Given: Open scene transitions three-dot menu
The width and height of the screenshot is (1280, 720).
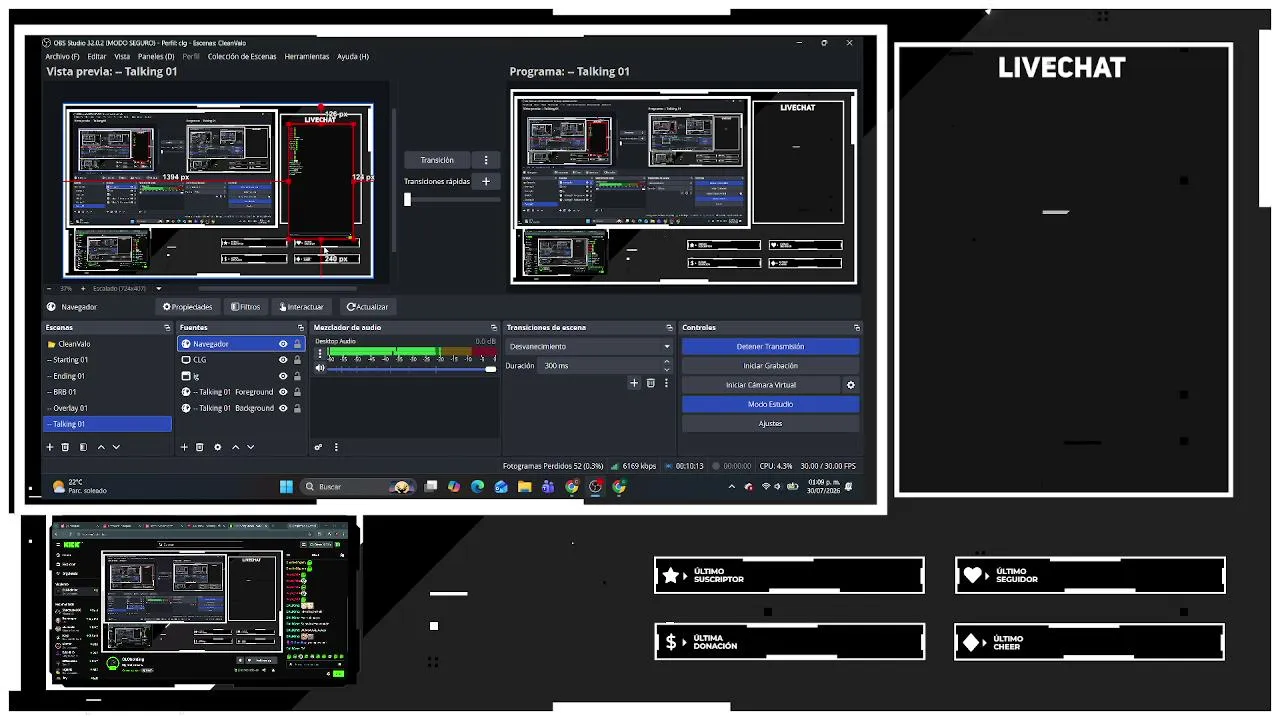Looking at the screenshot, I should (x=666, y=383).
